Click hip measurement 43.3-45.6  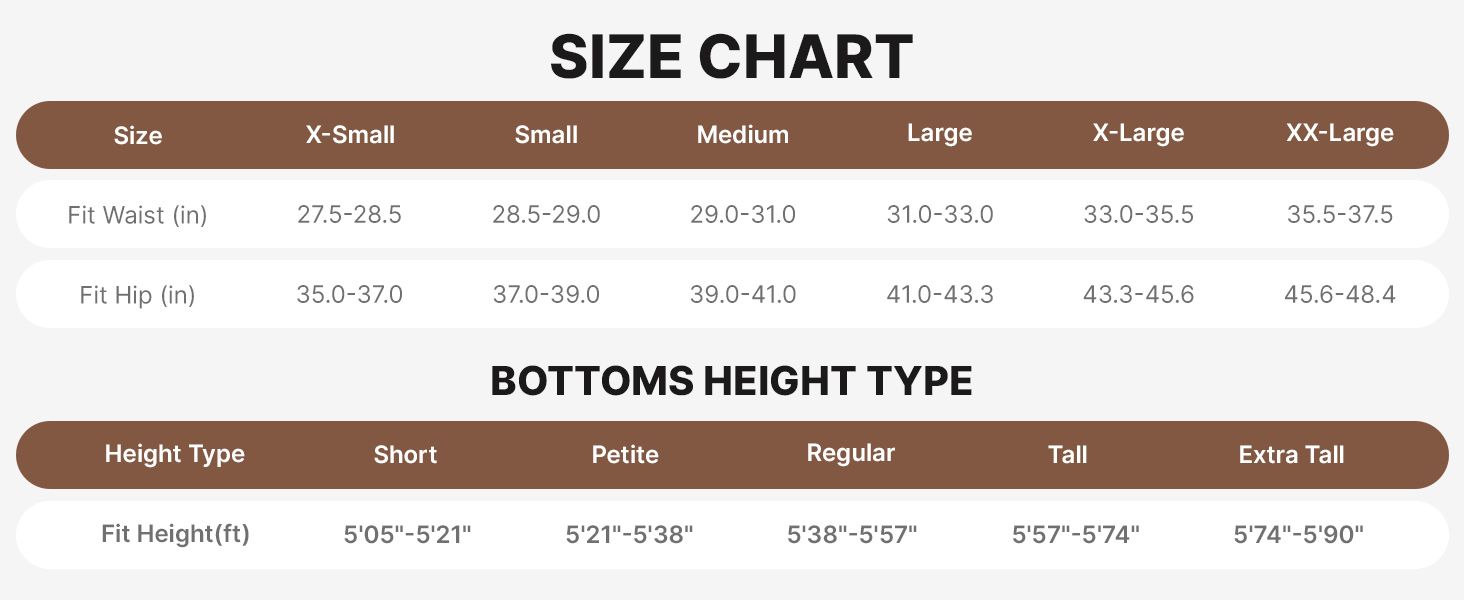click(1138, 295)
